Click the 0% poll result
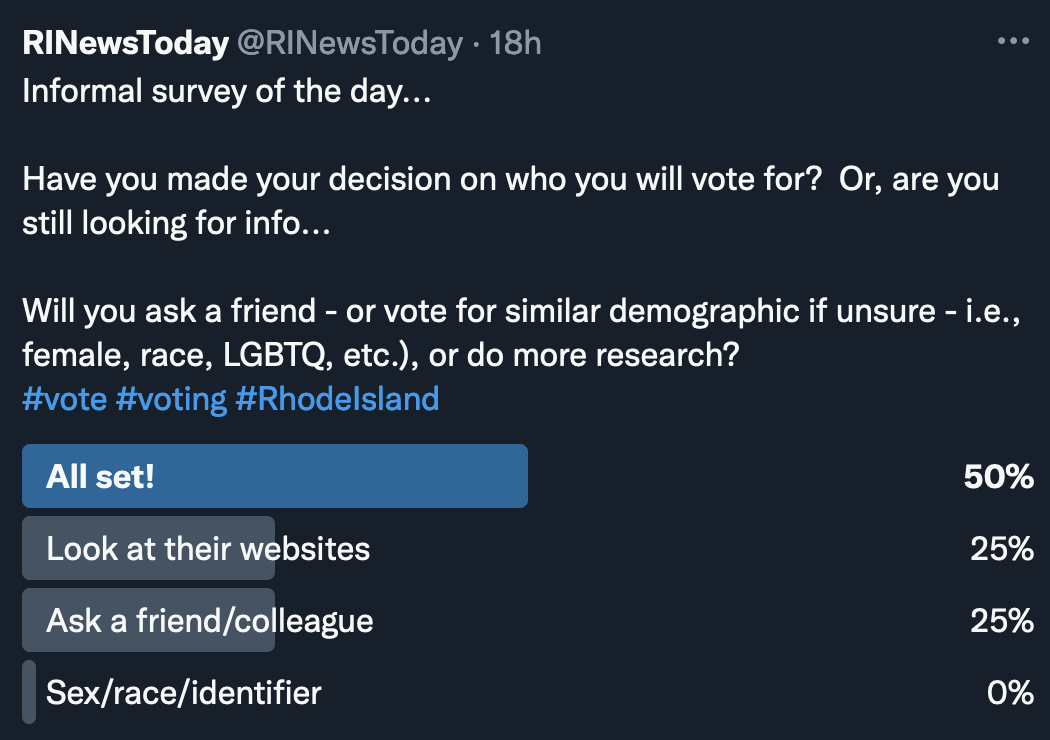Image resolution: width=1050 pixels, height=740 pixels. 1009,692
